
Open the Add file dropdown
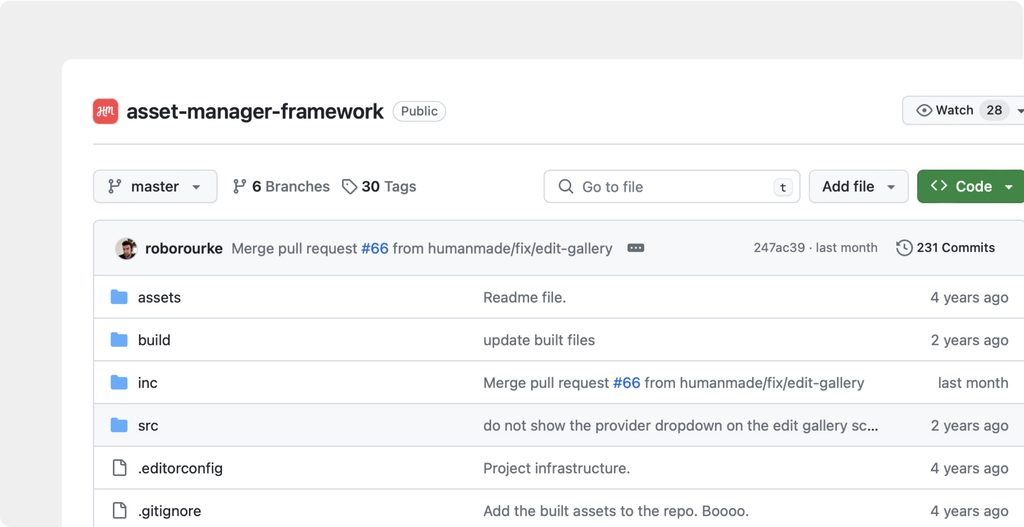click(x=858, y=187)
